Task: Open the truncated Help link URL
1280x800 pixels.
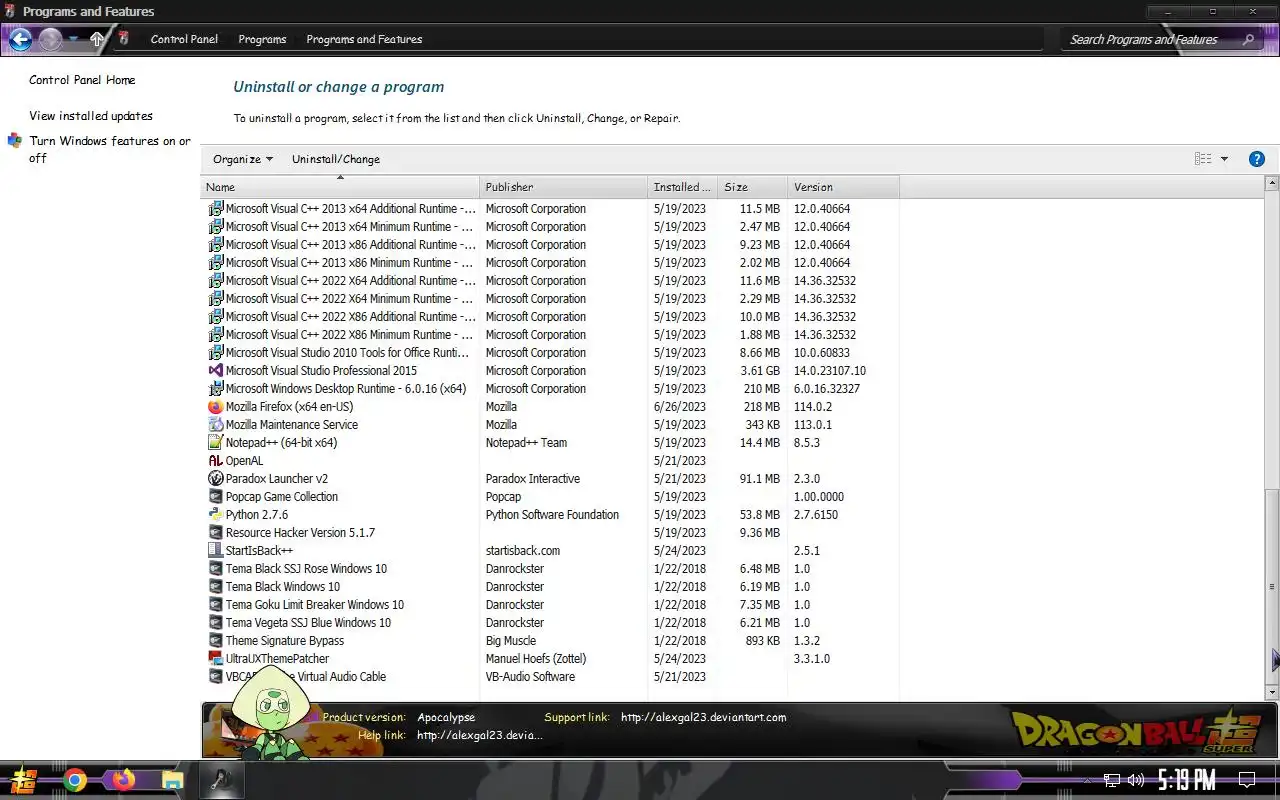Action: pyautogui.click(x=480, y=735)
